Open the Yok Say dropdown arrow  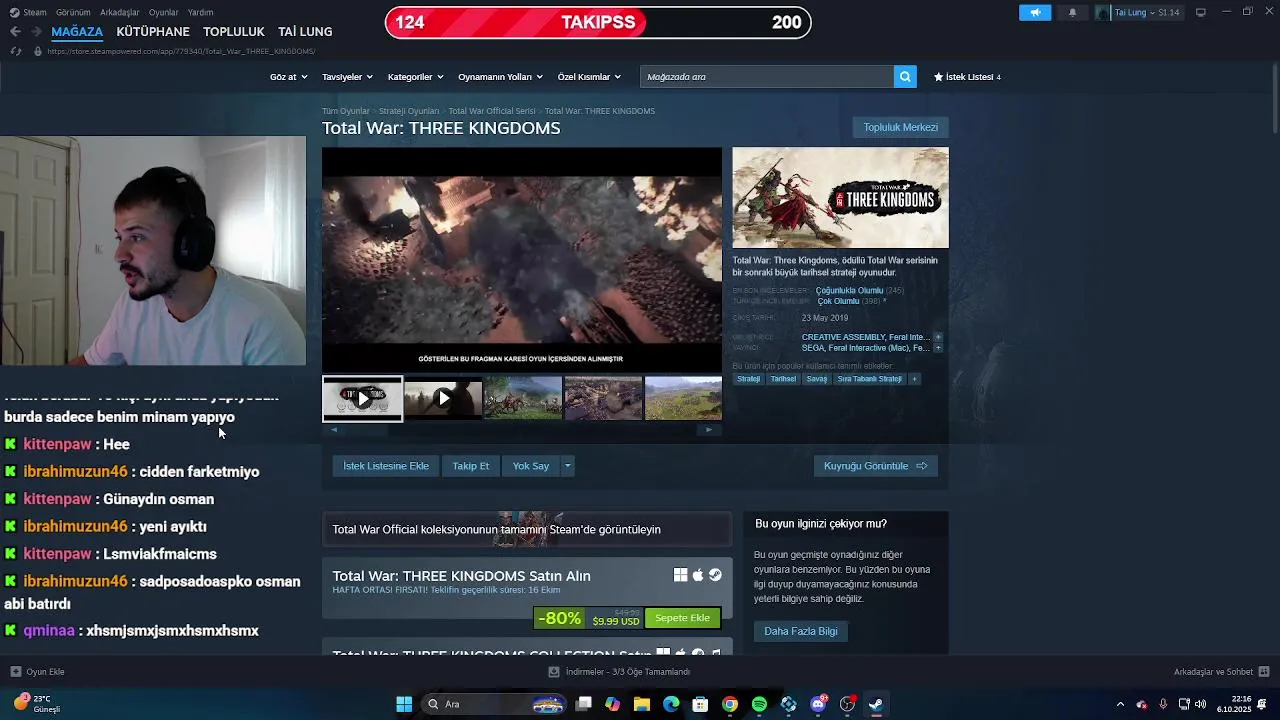(x=567, y=466)
